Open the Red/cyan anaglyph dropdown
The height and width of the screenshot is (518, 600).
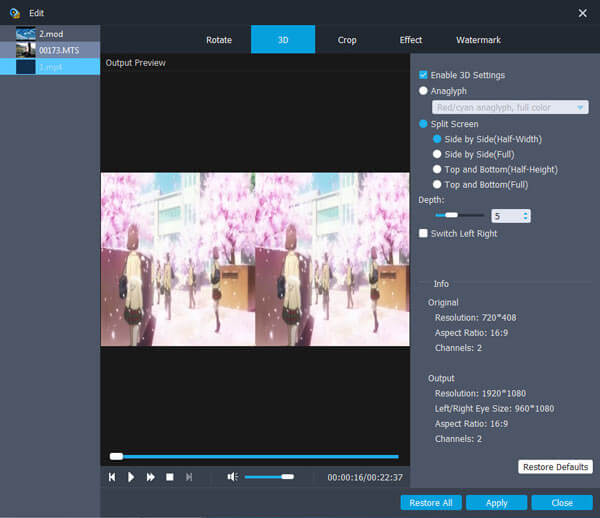510,107
